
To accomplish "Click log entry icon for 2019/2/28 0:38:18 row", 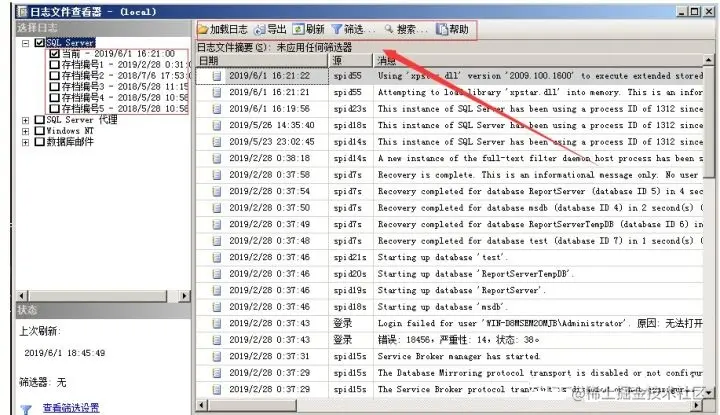I will click(x=217, y=158).
